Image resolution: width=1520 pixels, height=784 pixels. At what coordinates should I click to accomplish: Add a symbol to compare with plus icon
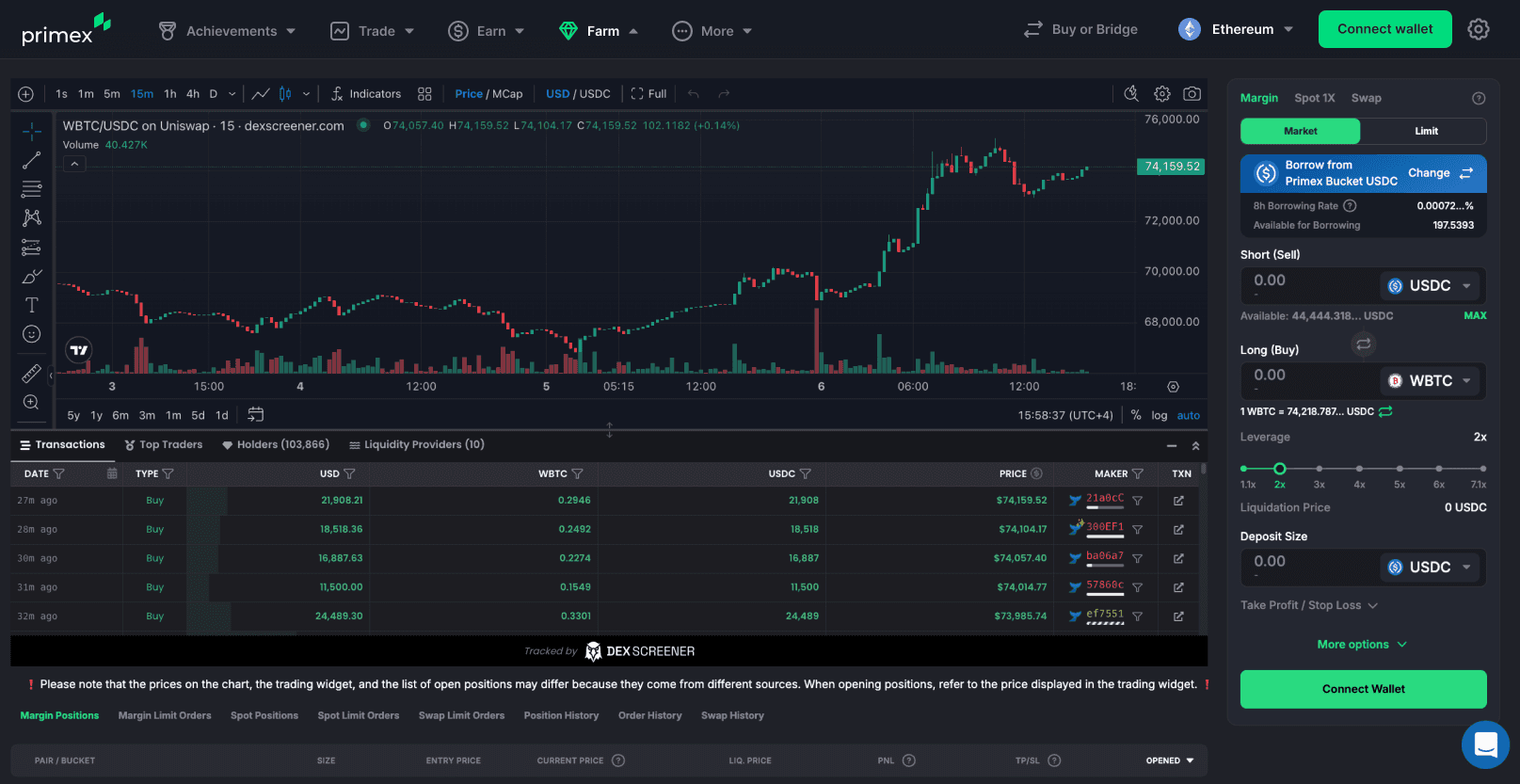point(25,94)
